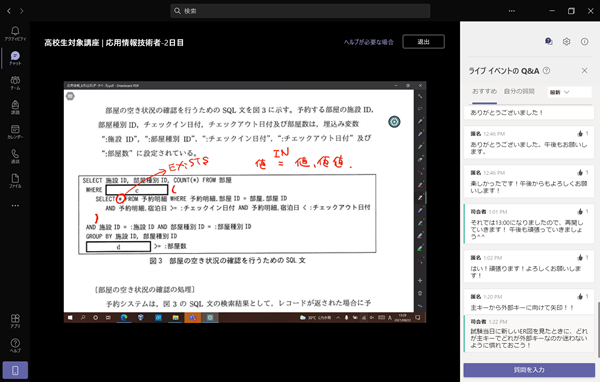Open the Calendar (カレンダー) icon in the sidebar
This screenshot has width=600, height=382.
(x=15, y=132)
